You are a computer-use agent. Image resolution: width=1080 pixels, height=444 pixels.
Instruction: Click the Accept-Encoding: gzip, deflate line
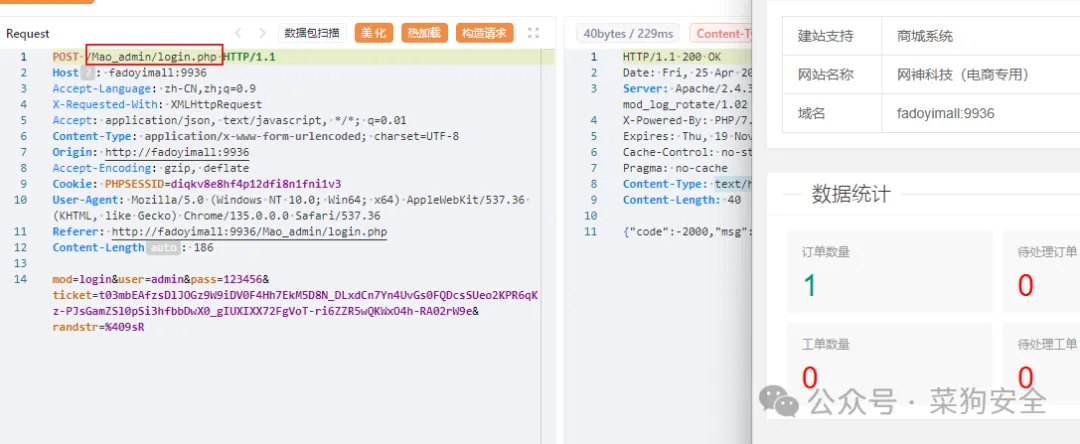pyautogui.click(x=151, y=168)
